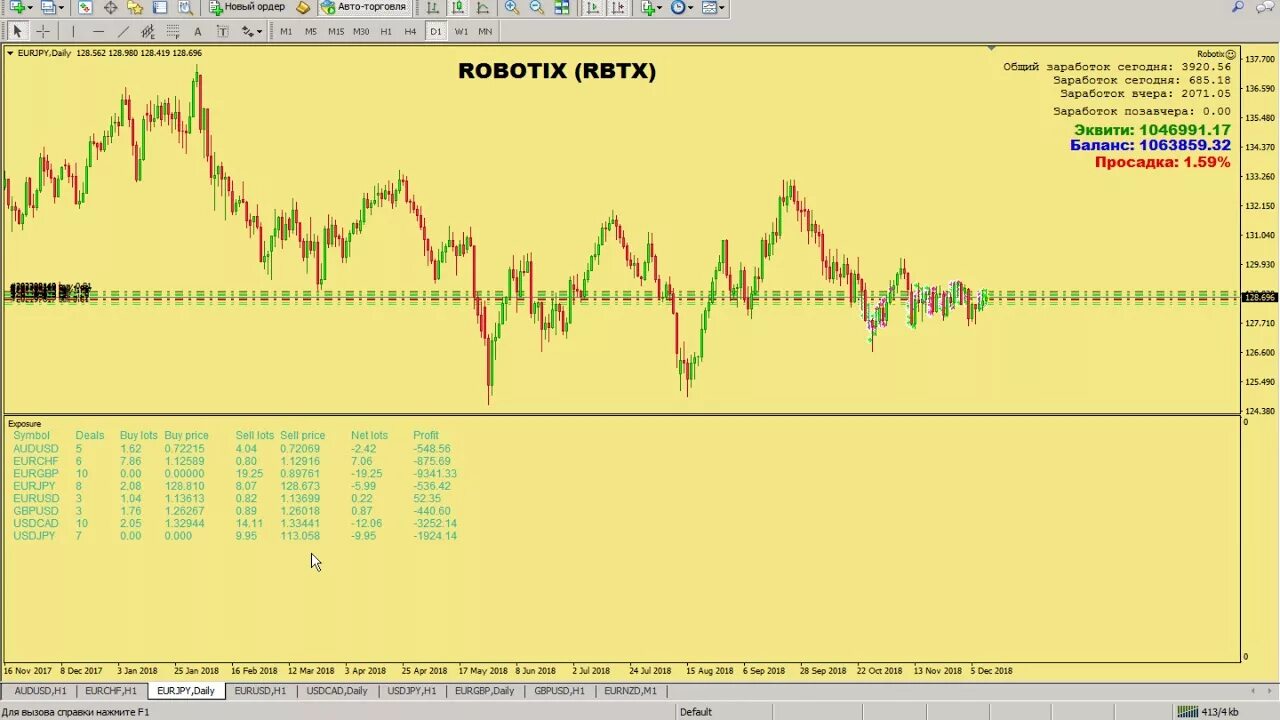Open the profiles icon

(50, 7)
